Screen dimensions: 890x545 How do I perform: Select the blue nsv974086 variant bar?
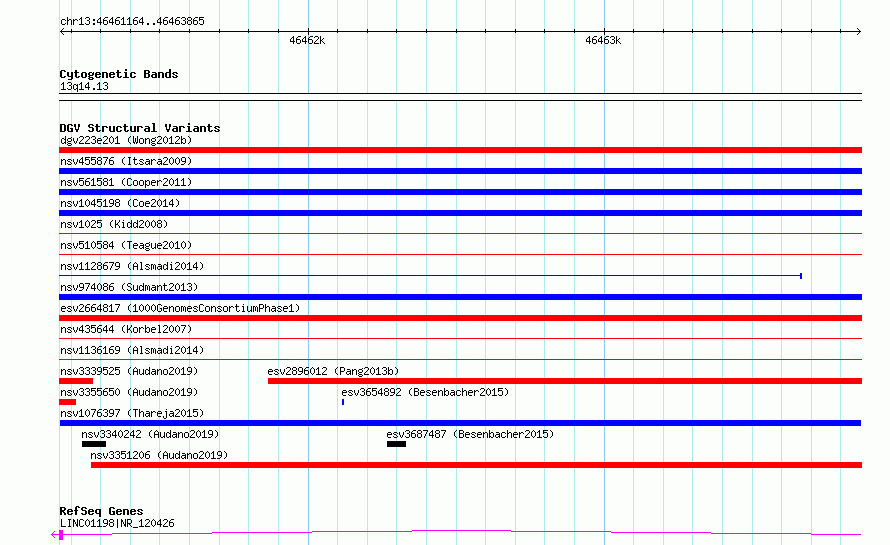[x=460, y=297]
